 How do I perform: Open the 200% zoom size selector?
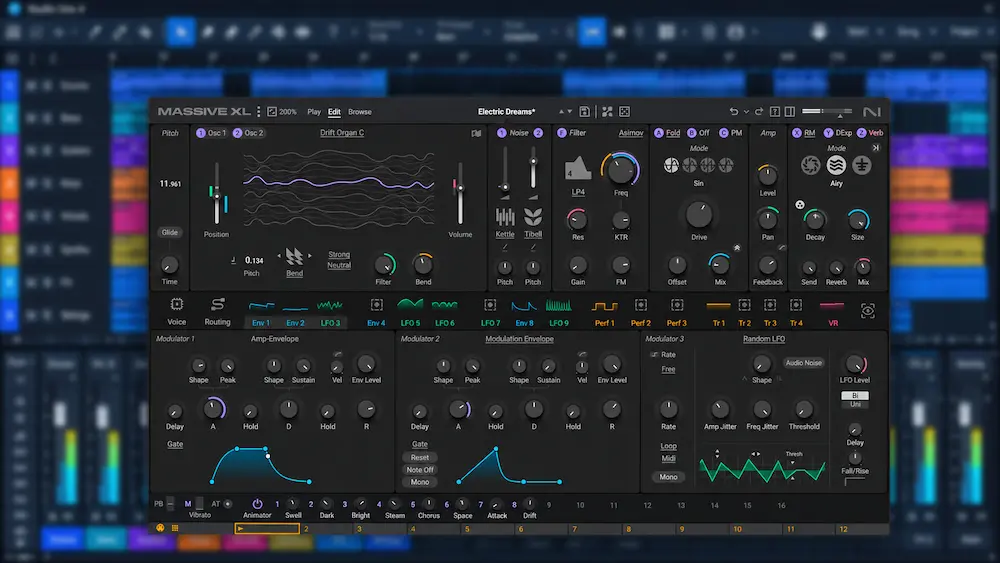click(282, 112)
